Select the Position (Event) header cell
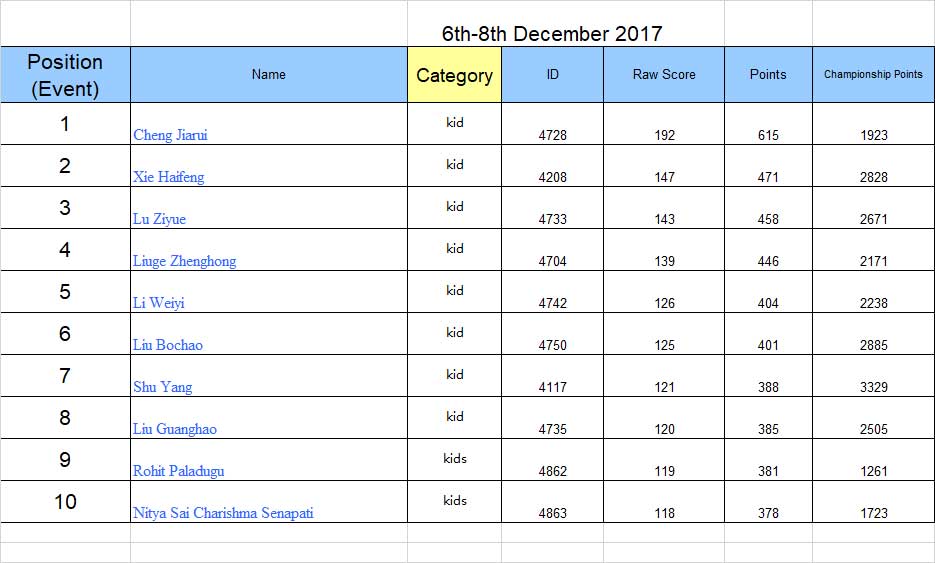 (x=65, y=75)
